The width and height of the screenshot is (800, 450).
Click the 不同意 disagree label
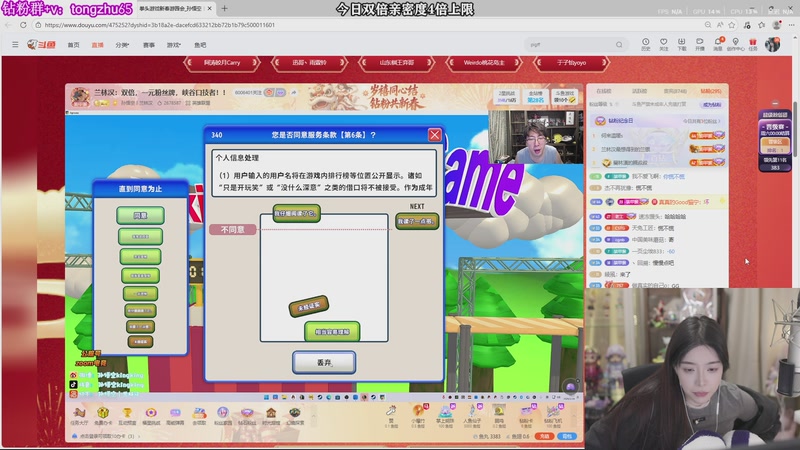[232, 230]
